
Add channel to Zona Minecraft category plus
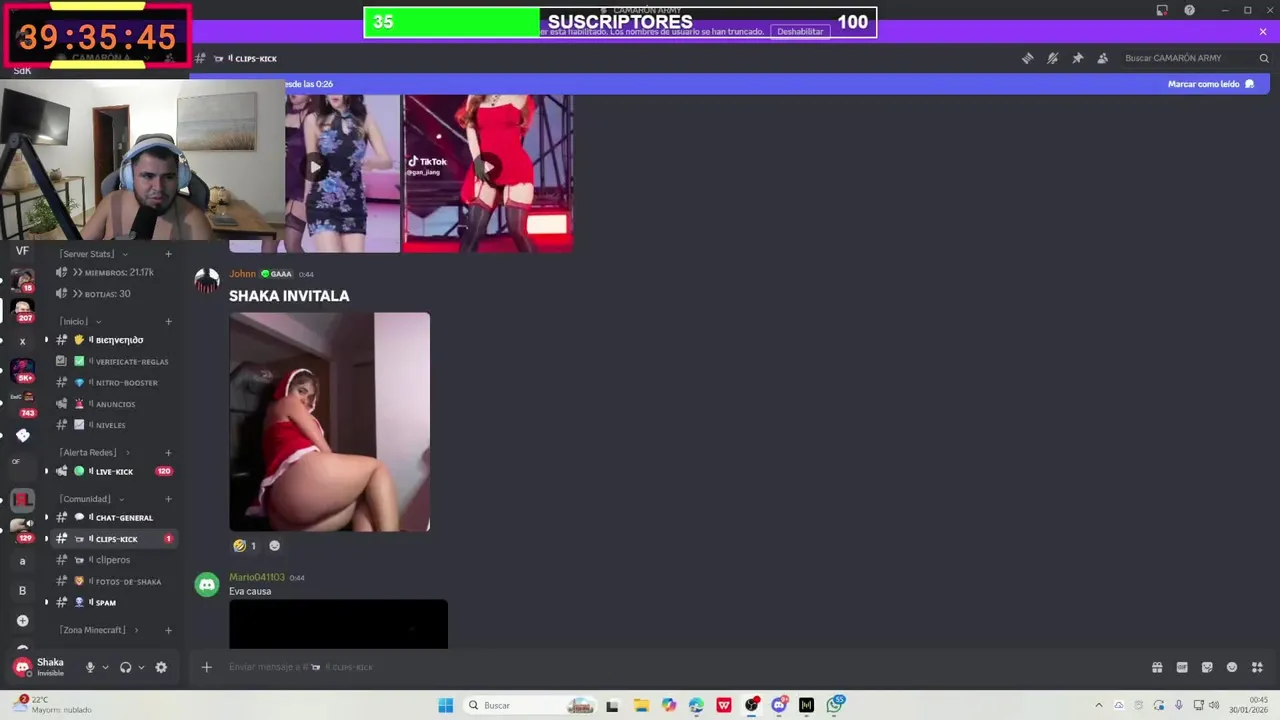click(168, 630)
